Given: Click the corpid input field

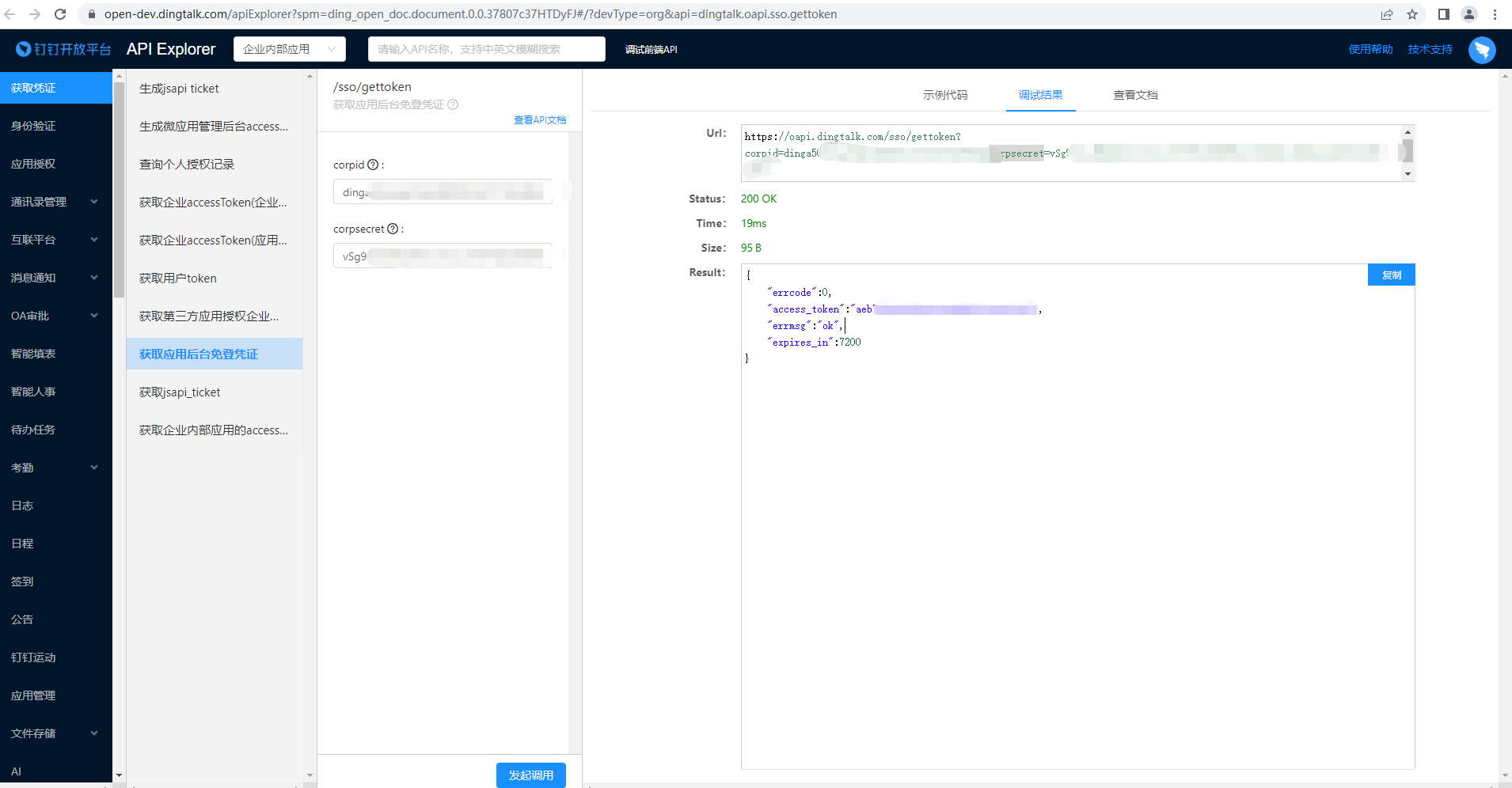Looking at the screenshot, I should coord(443,191).
